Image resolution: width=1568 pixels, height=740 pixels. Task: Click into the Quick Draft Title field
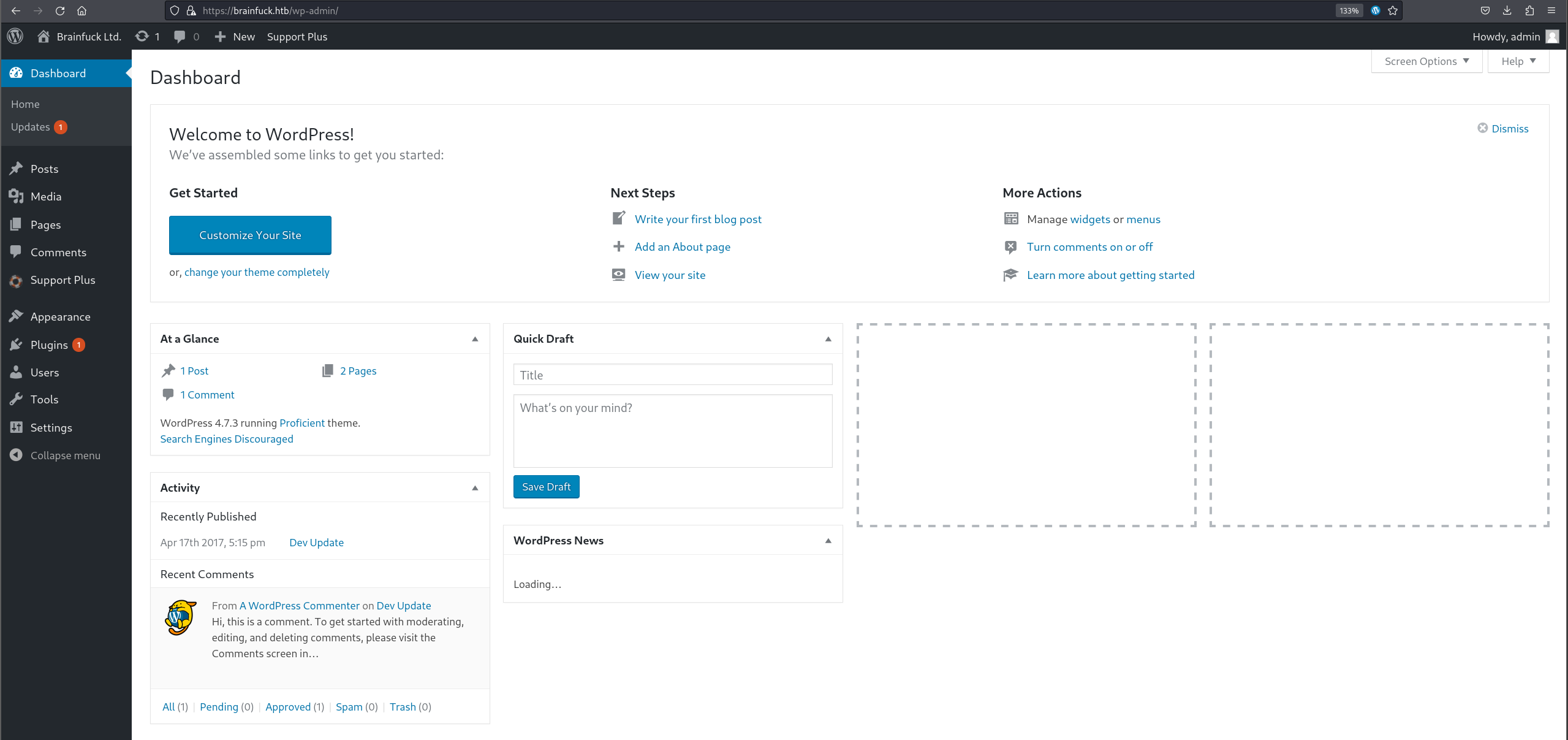[x=672, y=375]
